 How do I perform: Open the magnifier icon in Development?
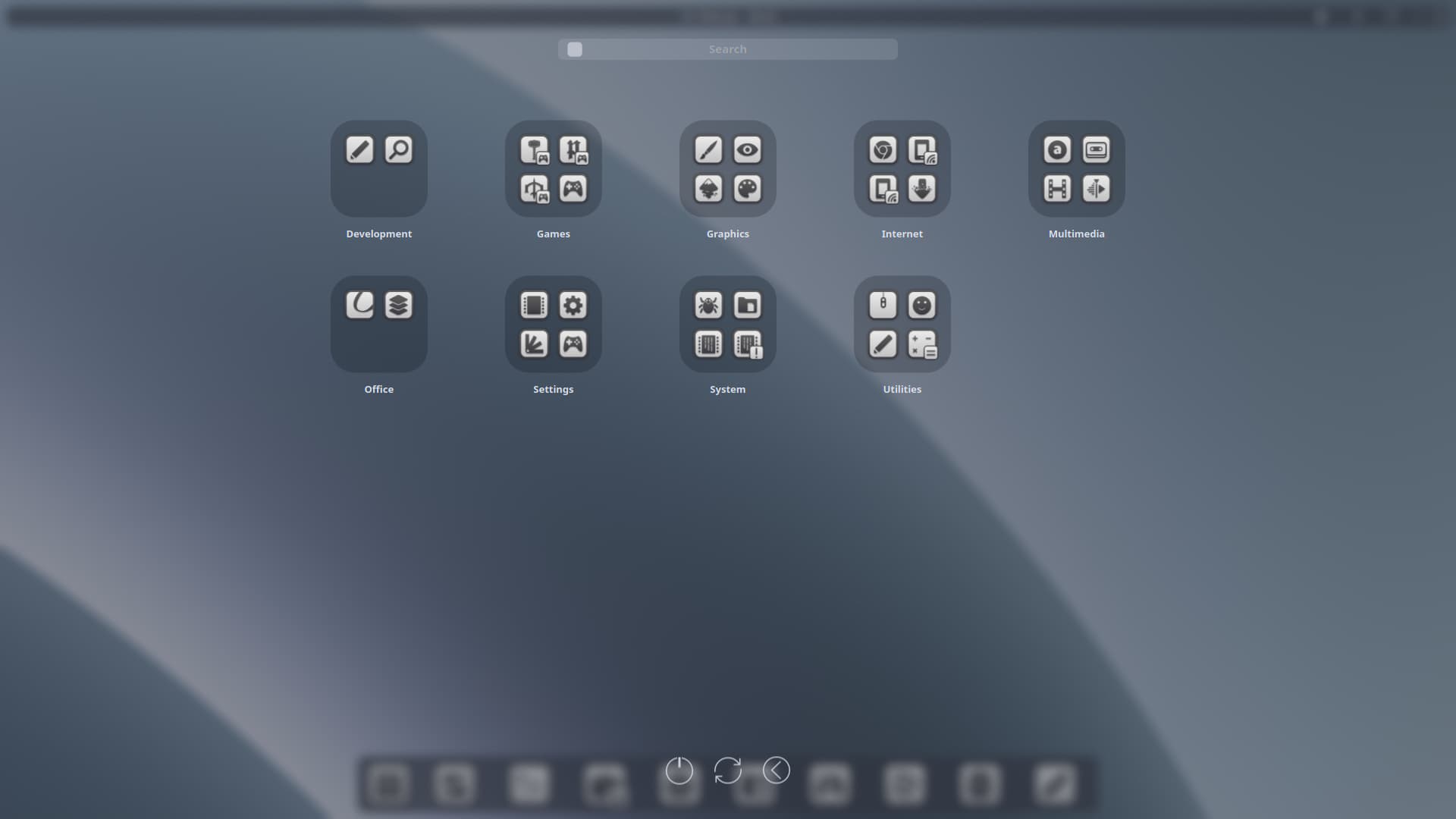point(399,150)
